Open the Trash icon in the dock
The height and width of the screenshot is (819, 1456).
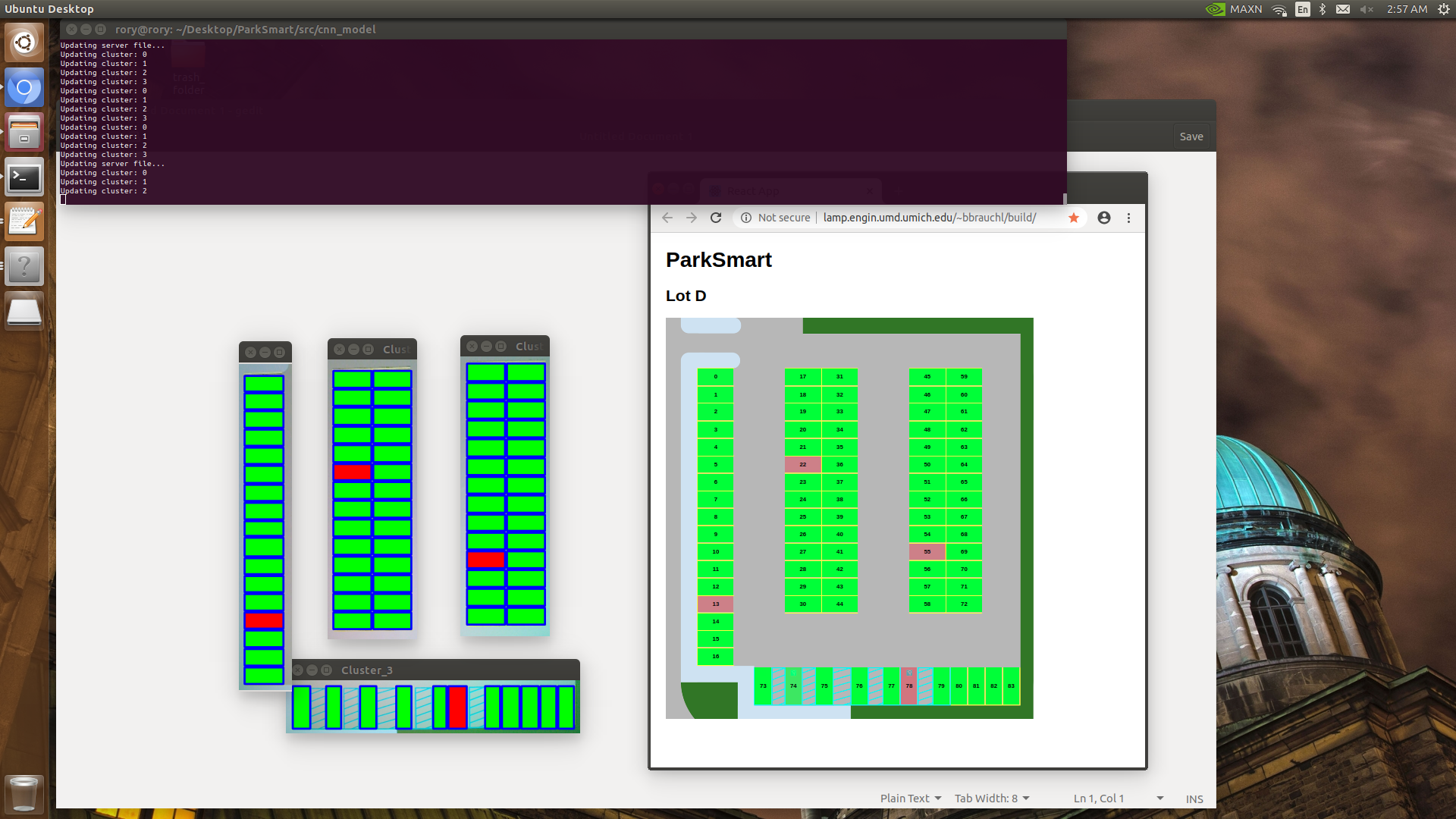point(24,793)
